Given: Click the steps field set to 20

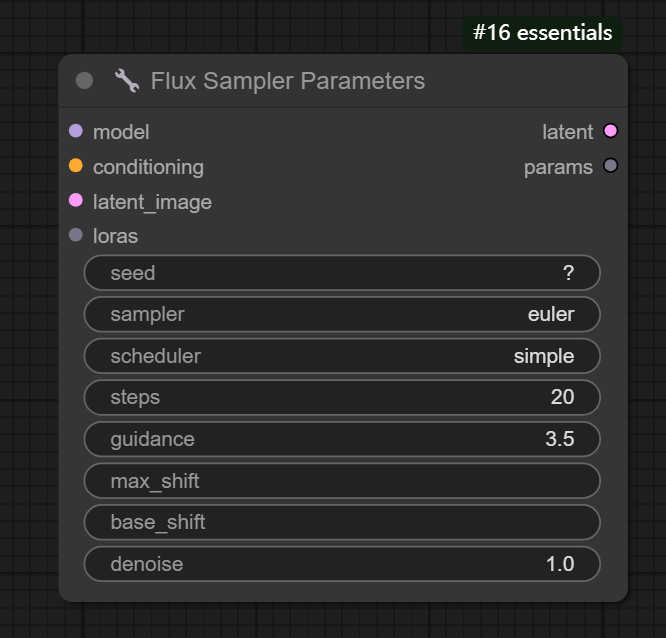Looking at the screenshot, I should coord(342,397).
